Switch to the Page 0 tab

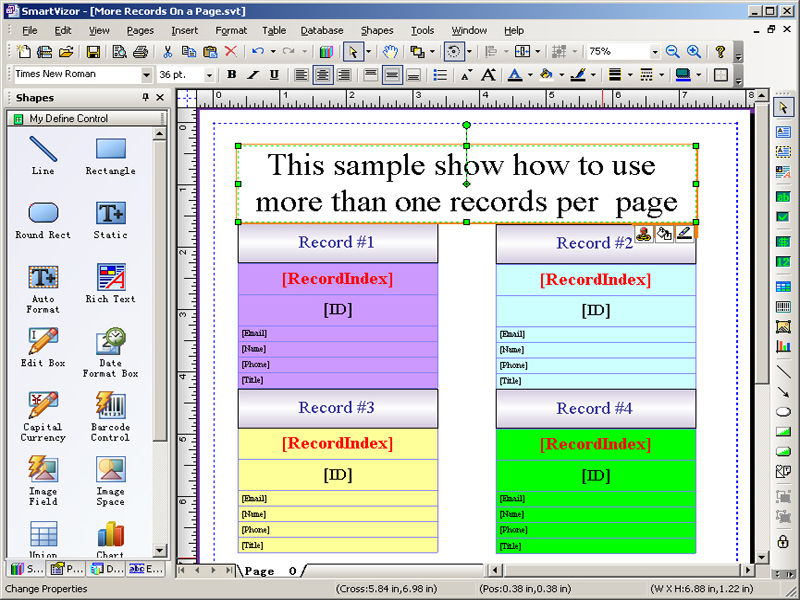click(x=270, y=571)
